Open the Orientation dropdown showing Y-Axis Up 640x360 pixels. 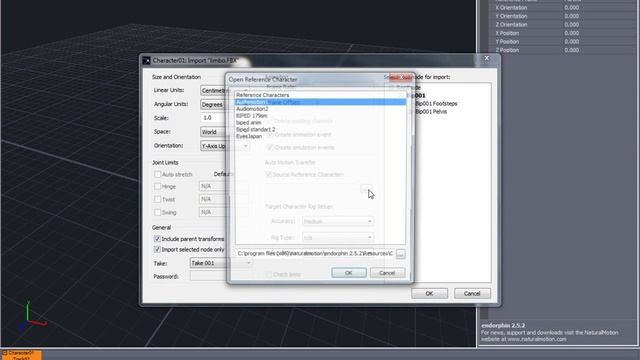pos(224,146)
